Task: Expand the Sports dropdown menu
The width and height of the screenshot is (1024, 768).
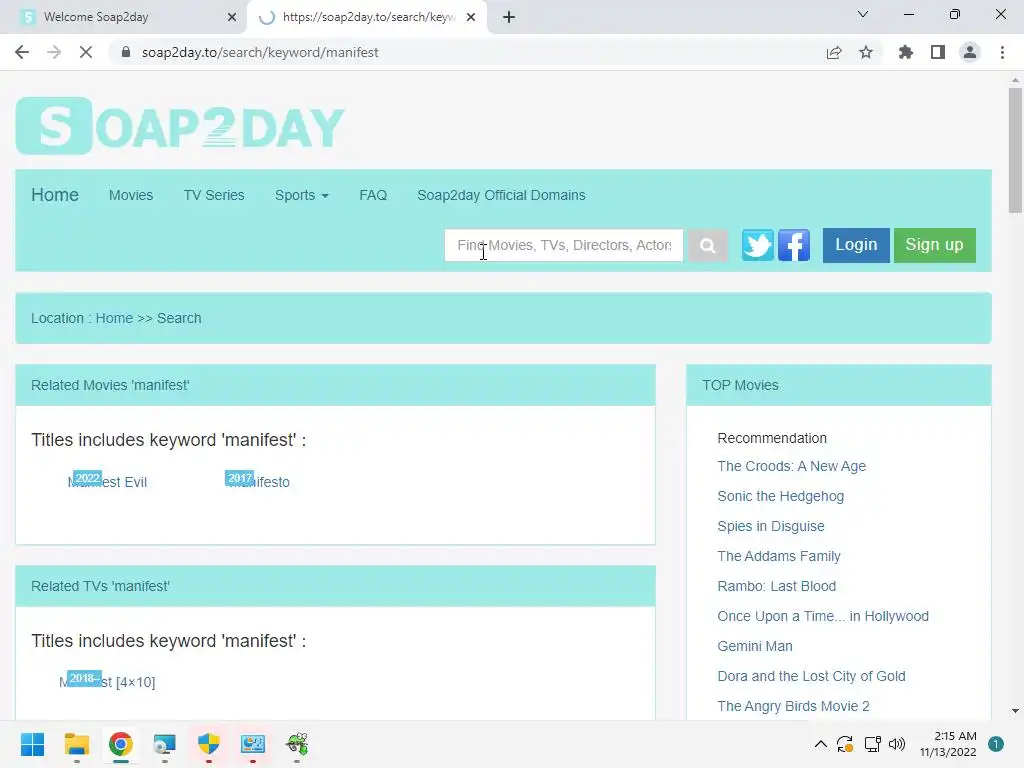Action: pos(301,195)
